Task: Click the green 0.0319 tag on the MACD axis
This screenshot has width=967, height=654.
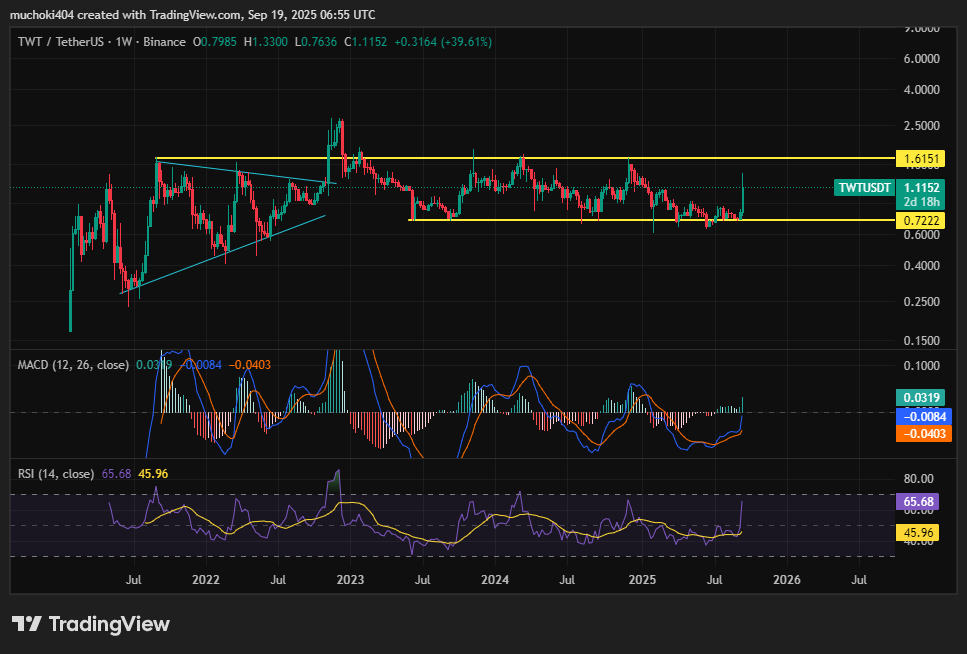Action: [921, 397]
